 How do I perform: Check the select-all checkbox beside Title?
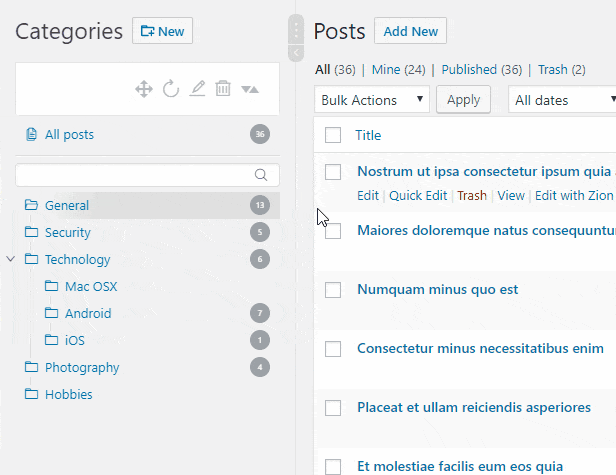(x=333, y=135)
